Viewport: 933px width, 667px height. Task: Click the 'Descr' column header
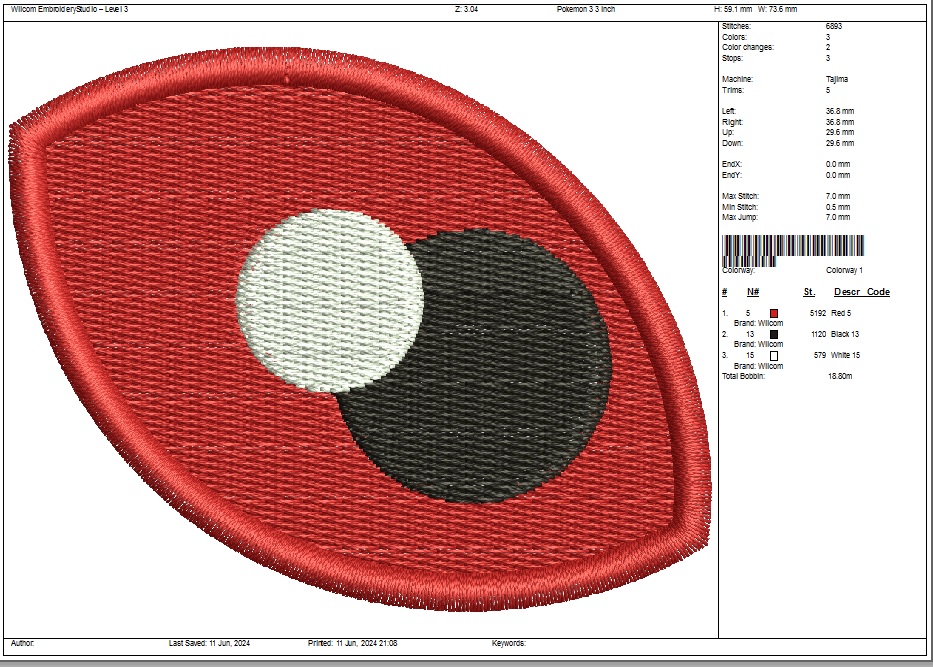tap(847, 292)
